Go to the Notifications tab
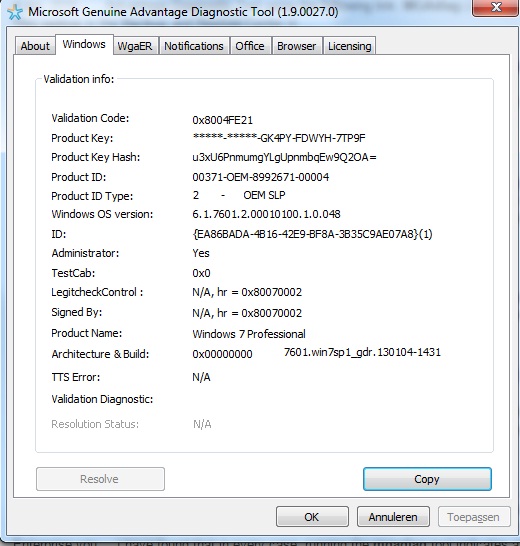 tap(194, 46)
